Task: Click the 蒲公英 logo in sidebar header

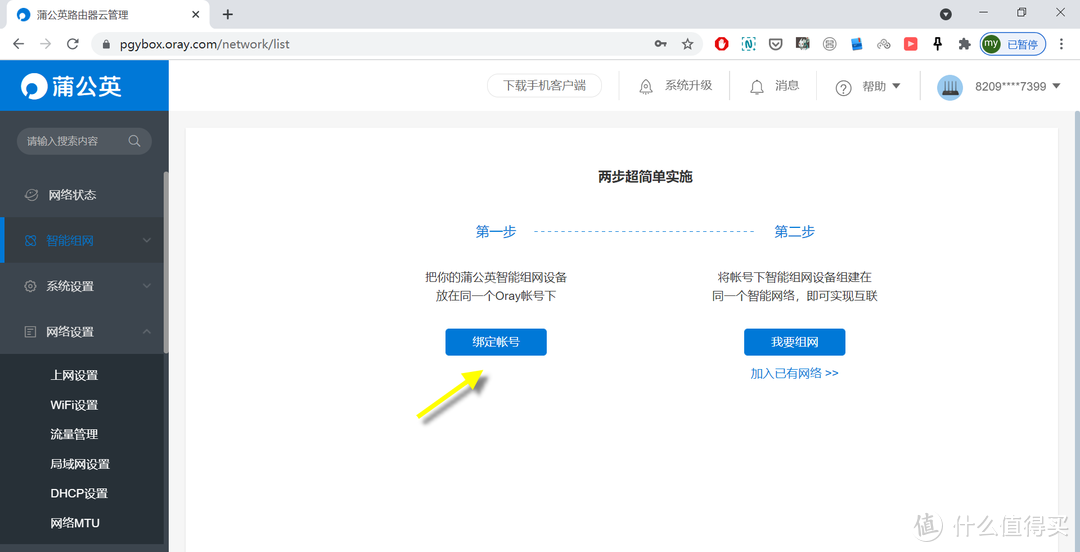Action: (x=72, y=85)
